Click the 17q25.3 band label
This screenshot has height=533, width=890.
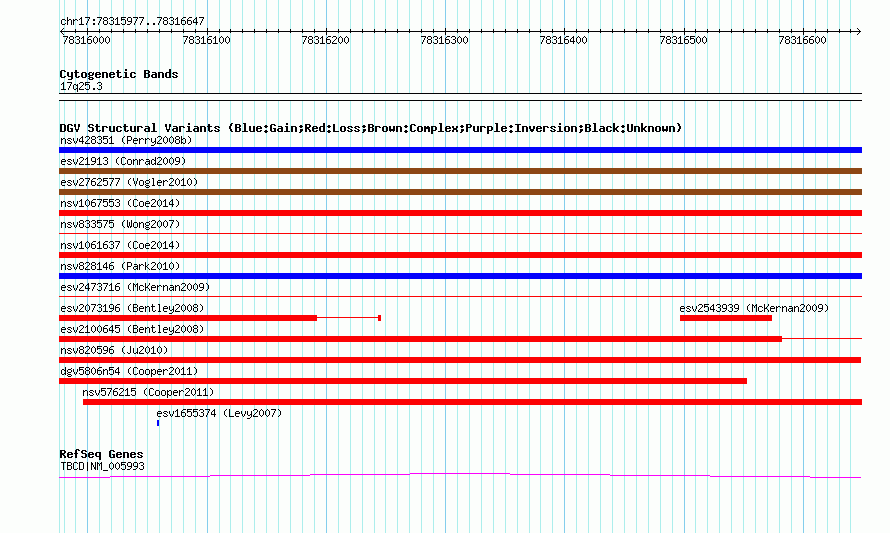(x=81, y=86)
